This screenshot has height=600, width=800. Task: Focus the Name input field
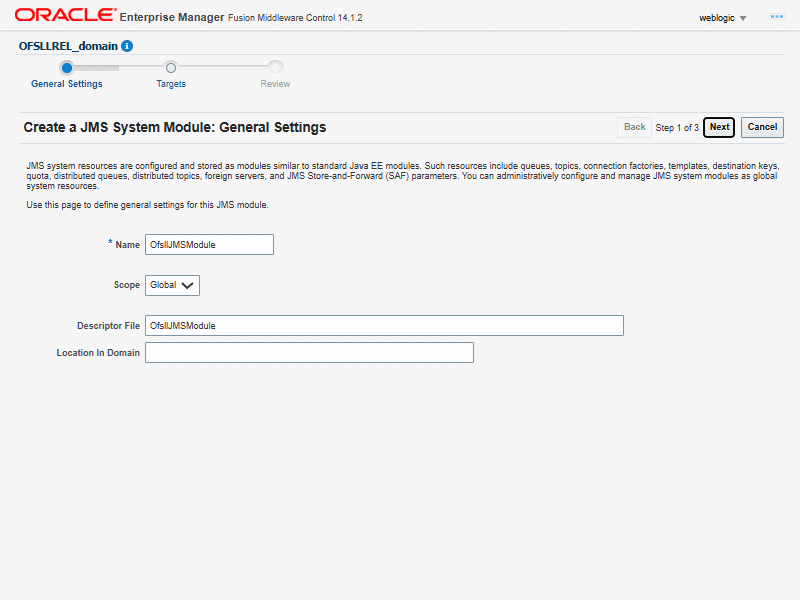(x=209, y=244)
